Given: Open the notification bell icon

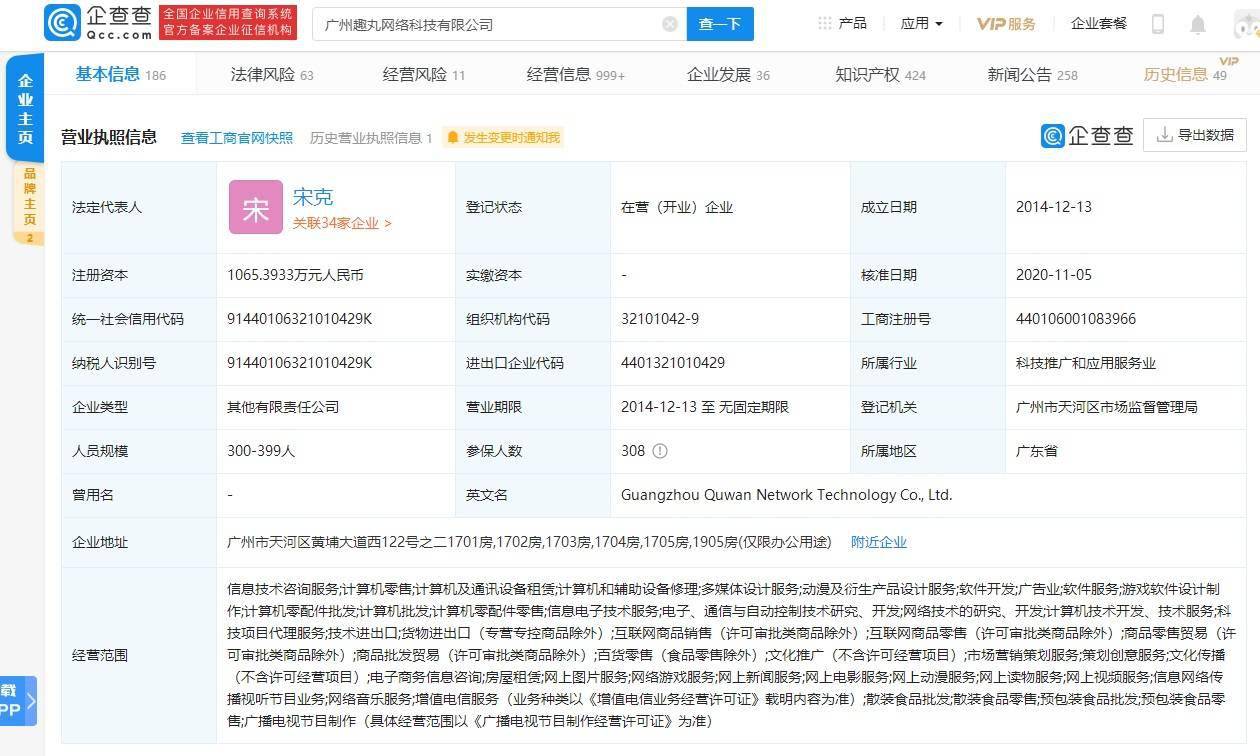Looking at the screenshot, I should [x=1198, y=23].
